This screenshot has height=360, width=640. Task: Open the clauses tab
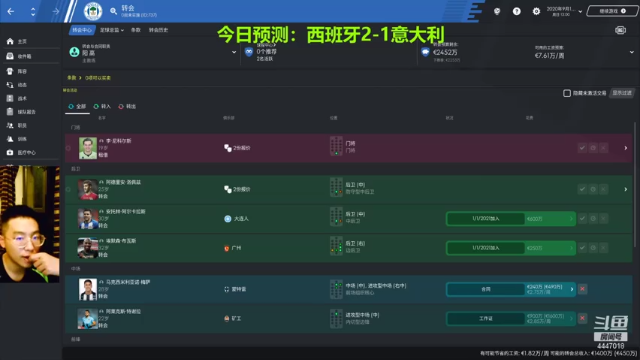click(x=136, y=30)
